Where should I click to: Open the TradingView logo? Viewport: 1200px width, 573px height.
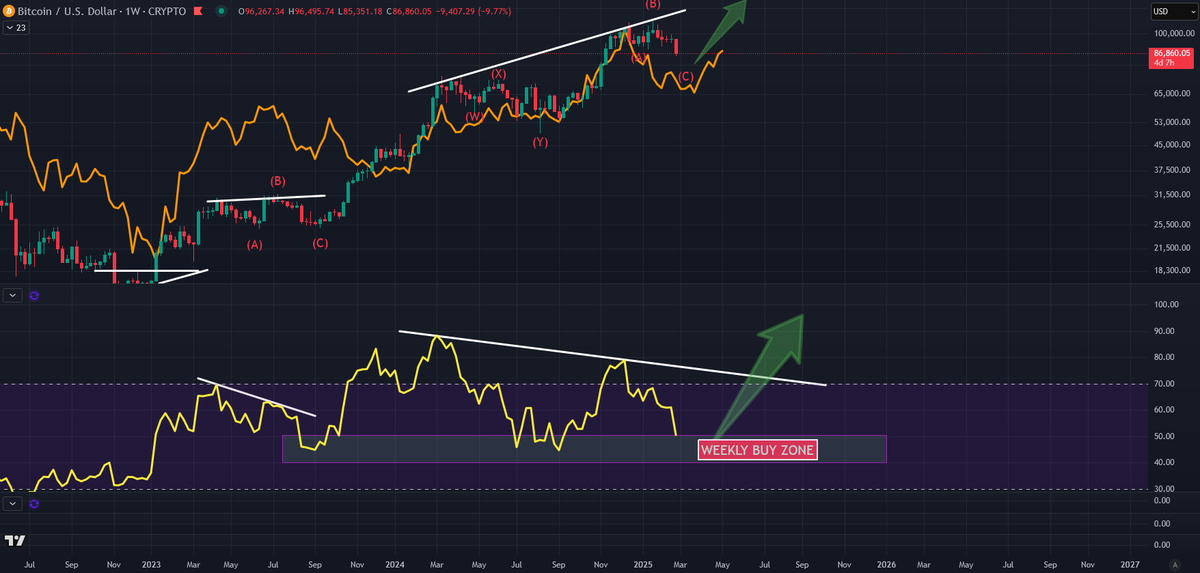[x=15, y=541]
